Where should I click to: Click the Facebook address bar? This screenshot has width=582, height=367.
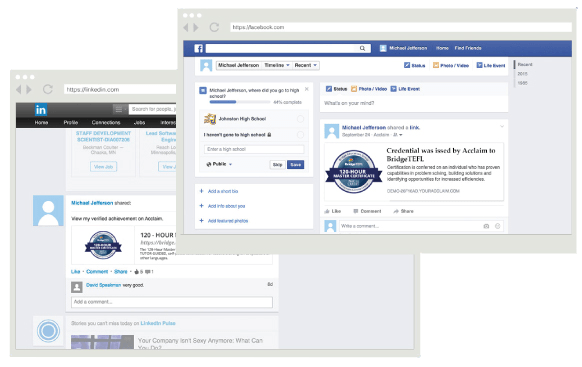pos(401,27)
